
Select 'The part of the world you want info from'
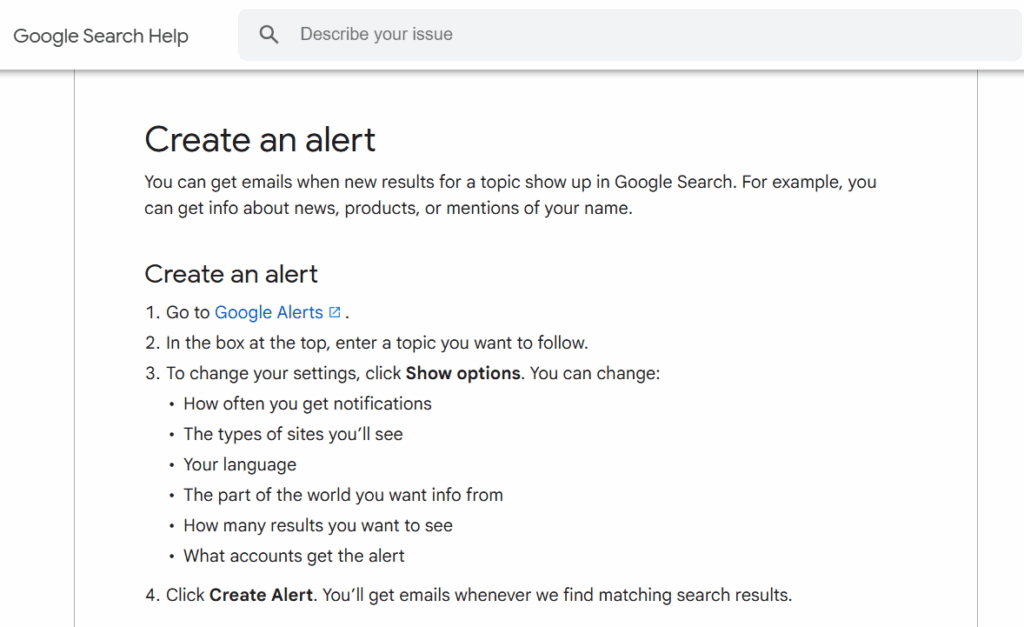[x=343, y=495]
